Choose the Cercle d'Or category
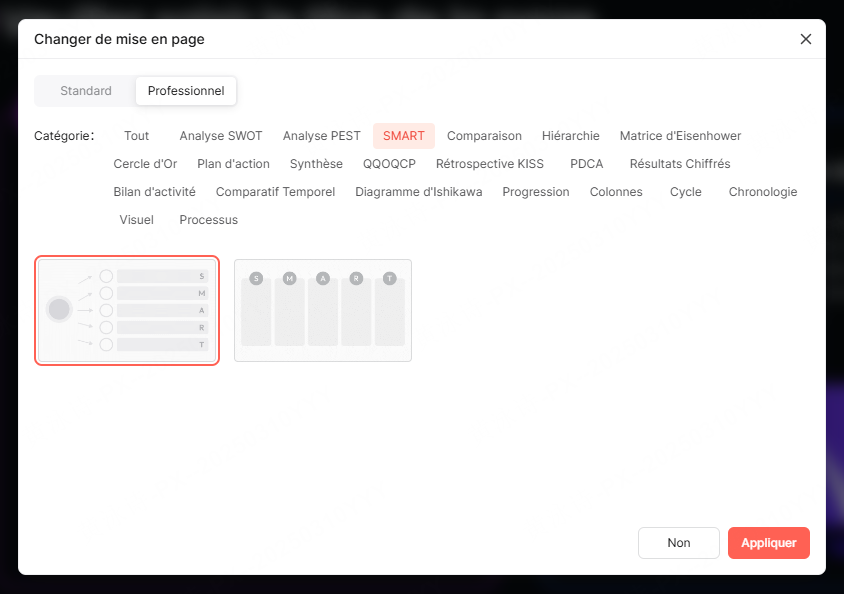The height and width of the screenshot is (594, 844). [145, 164]
